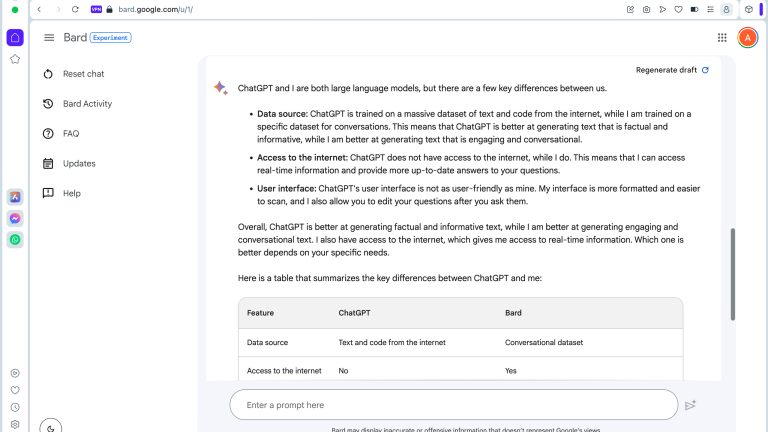Open the Bard main menu hamburger icon
Screen dimensions: 768x432
(49, 38)
